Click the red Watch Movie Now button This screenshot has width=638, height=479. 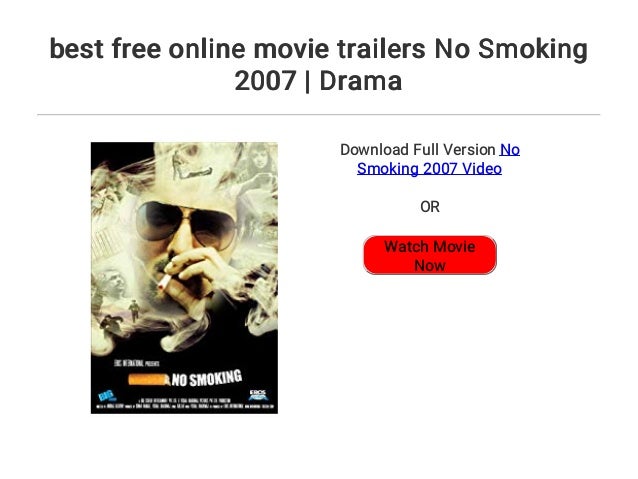point(430,255)
